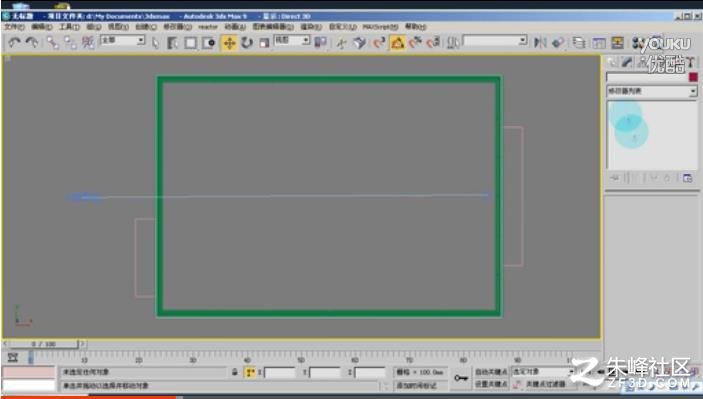
Task: Toggle the Auto Key (自动关键点) button
Action: click(x=491, y=372)
